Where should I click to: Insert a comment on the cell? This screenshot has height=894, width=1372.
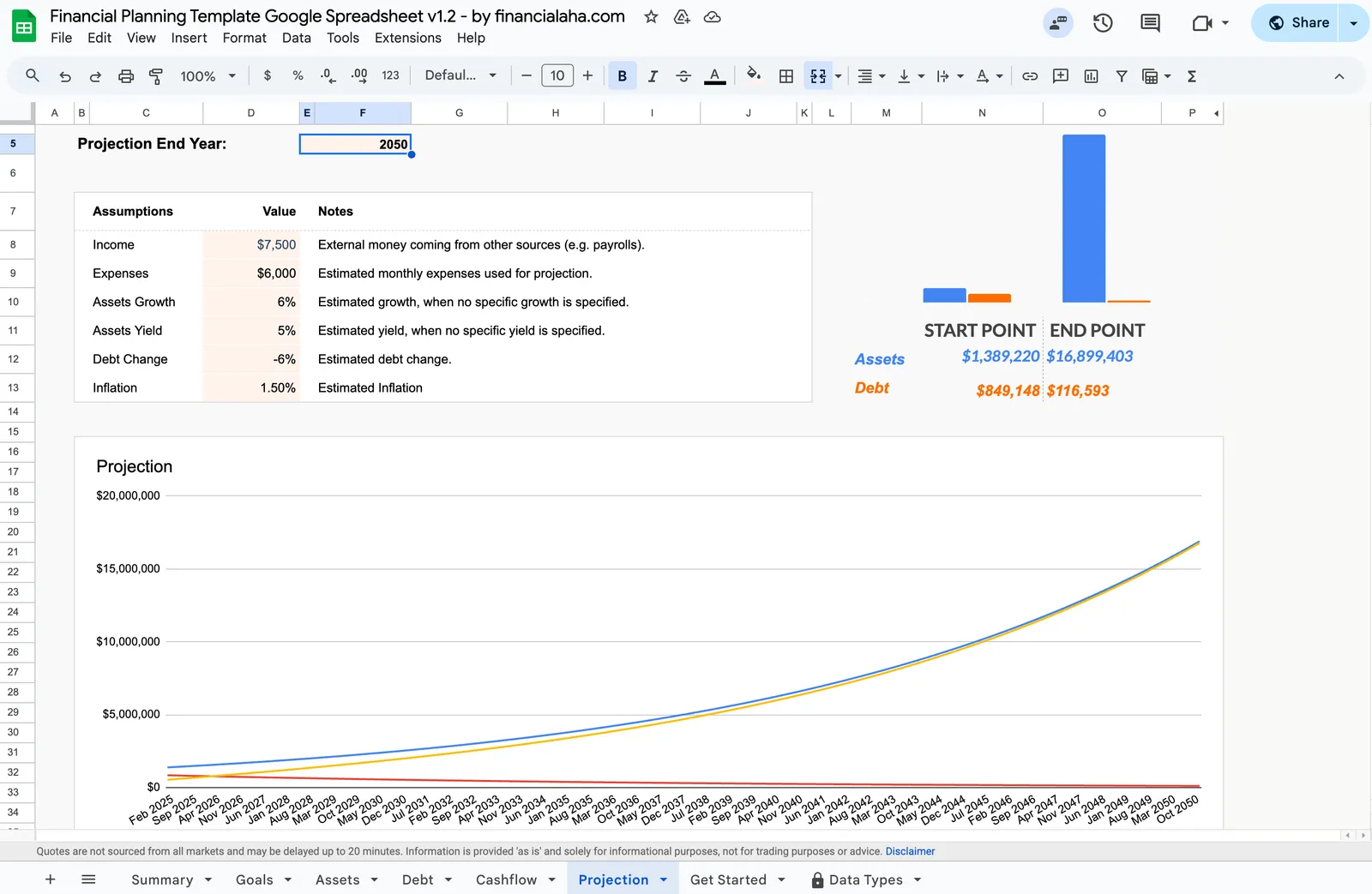[1060, 75]
